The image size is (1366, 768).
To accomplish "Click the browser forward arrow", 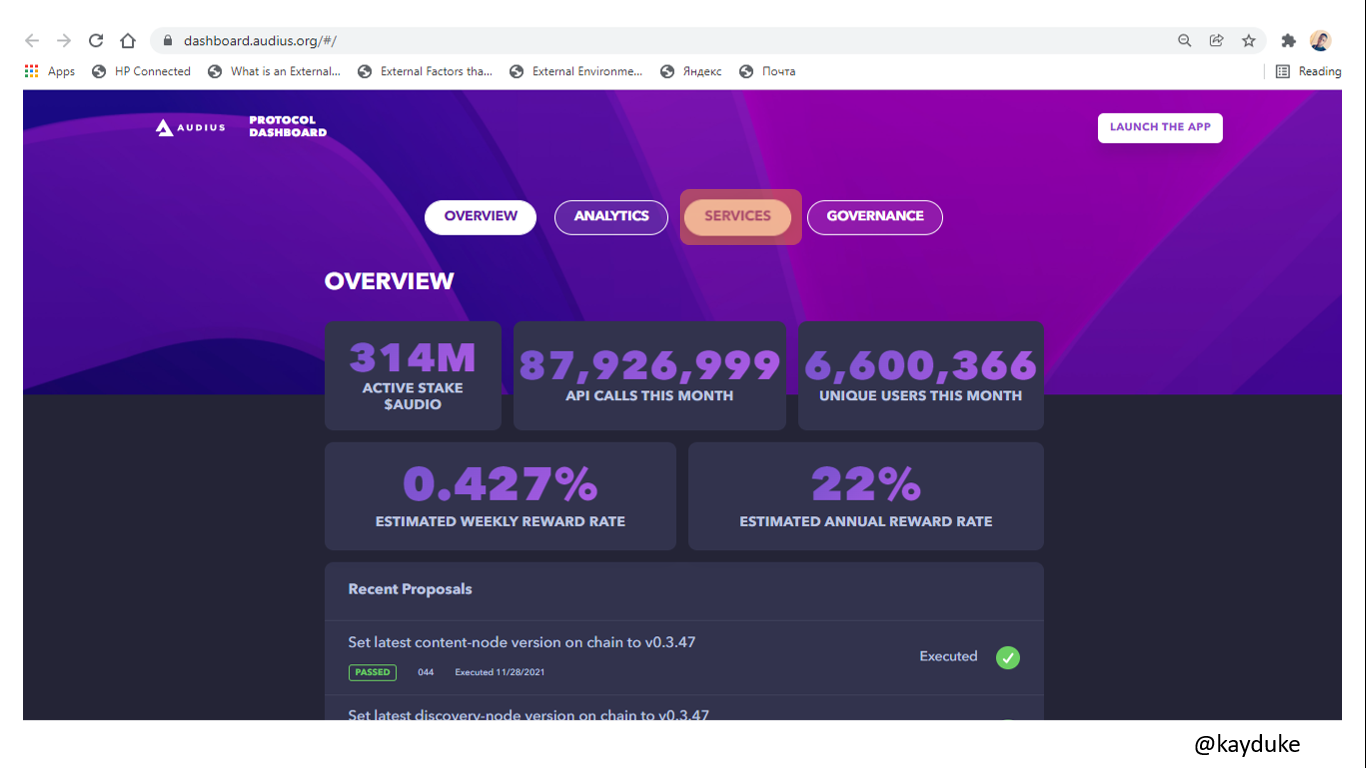I will (64, 41).
